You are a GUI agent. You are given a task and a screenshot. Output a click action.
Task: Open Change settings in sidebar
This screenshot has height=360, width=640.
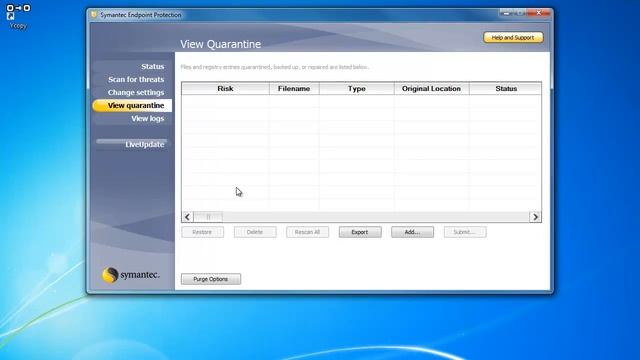pos(136,93)
